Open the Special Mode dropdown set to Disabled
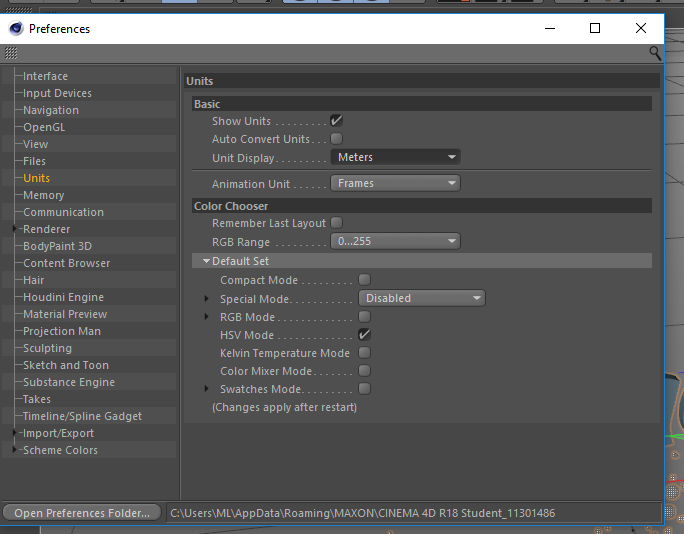This screenshot has height=534, width=684. pos(422,298)
